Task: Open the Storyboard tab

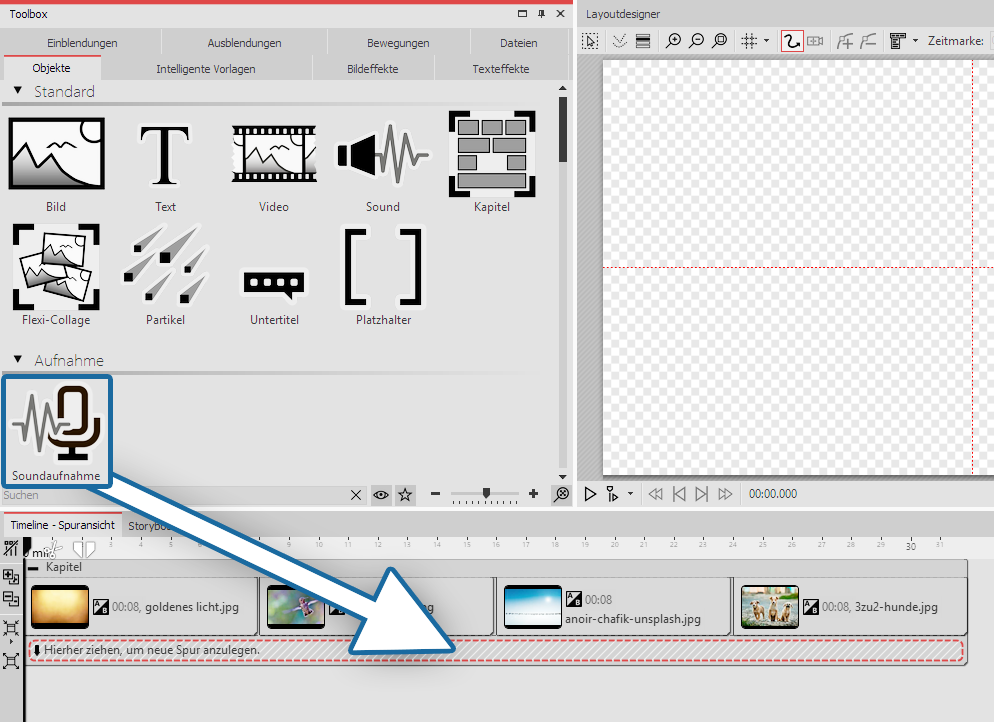Action: pyautogui.click(x=146, y=525)
